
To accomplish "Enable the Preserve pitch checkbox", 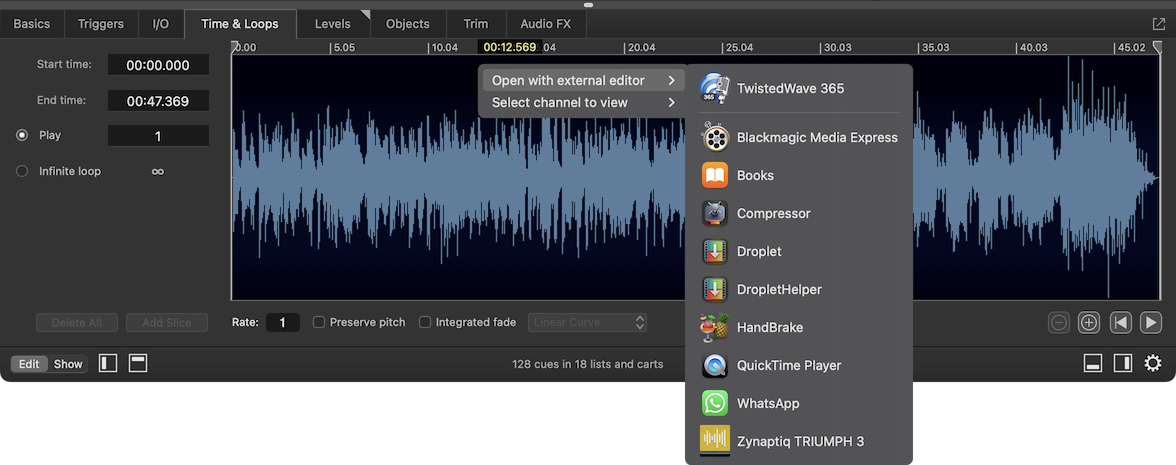I will [x=319, y=322].
